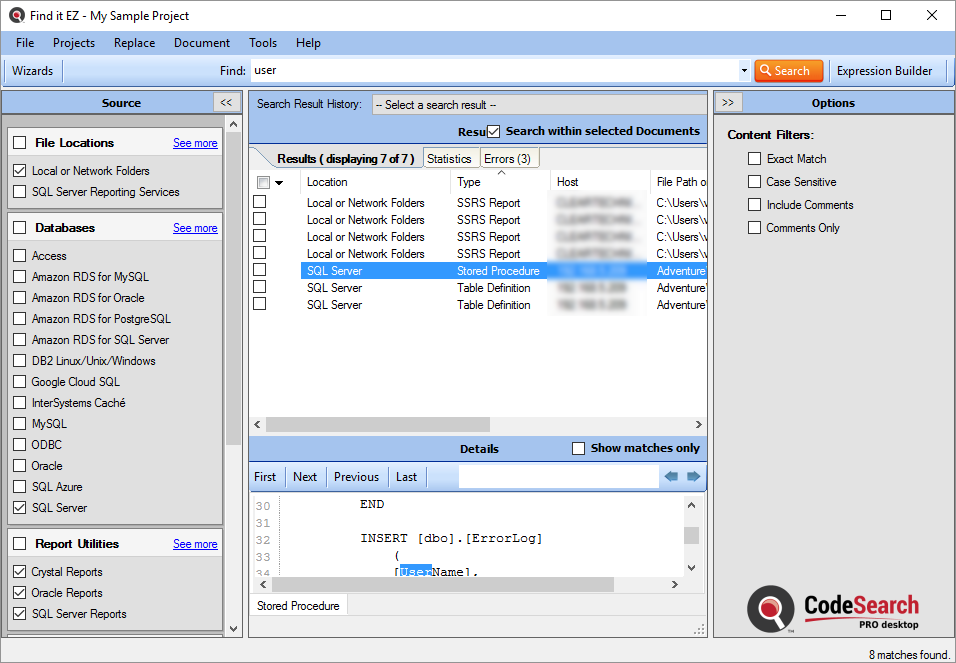Enable Amazon RDS for MySQL checkbox

[x=20, y=276]
